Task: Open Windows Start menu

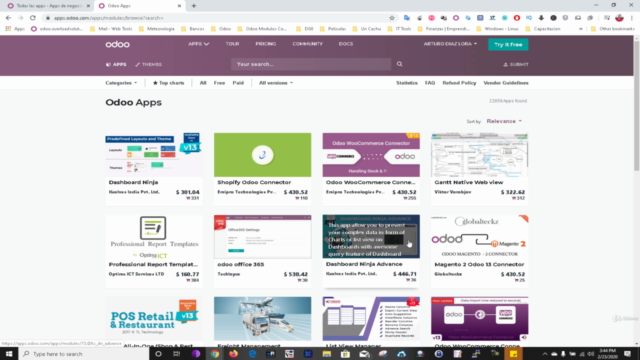Action: [9, 354]
